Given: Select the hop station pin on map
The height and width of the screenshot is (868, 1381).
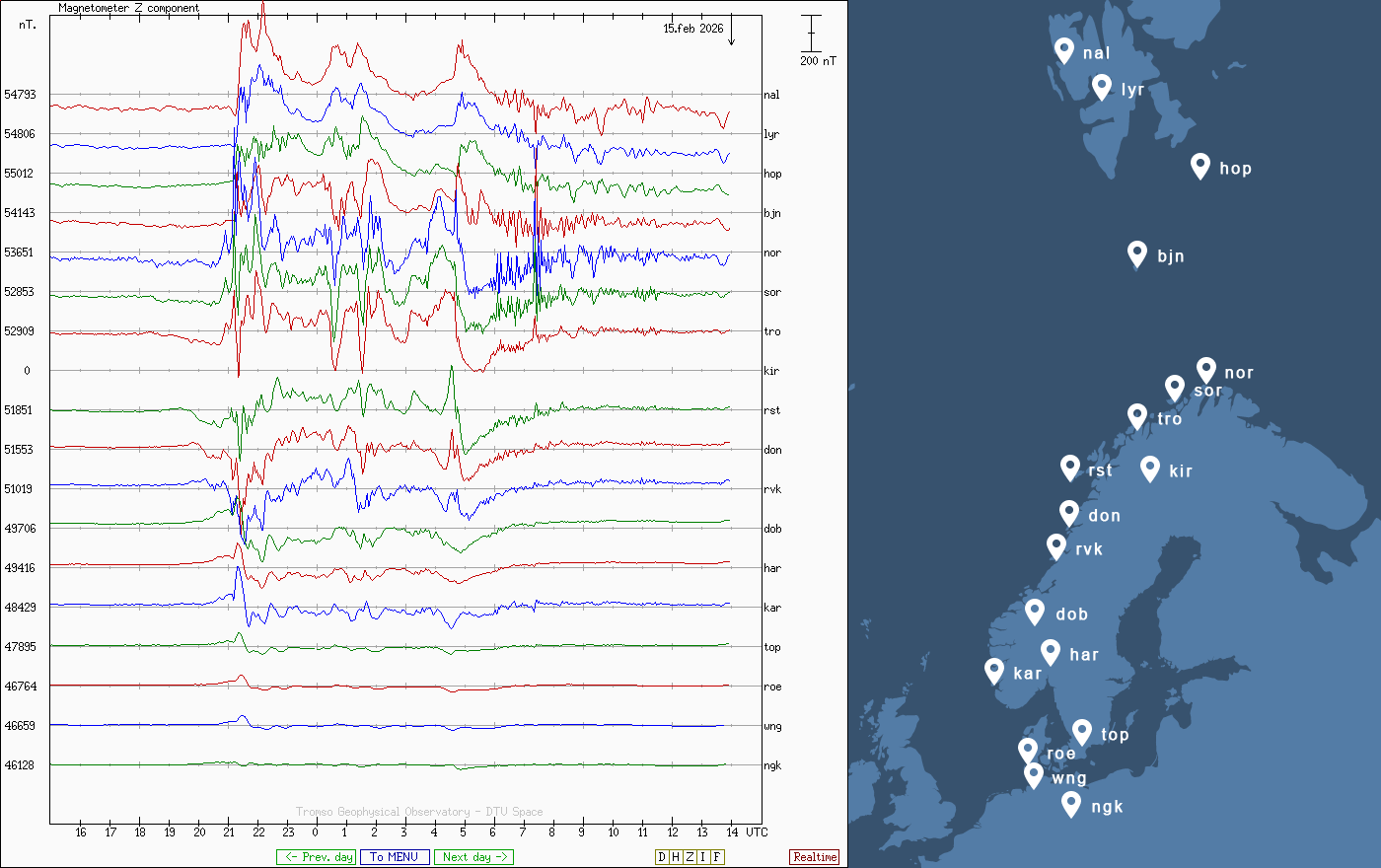Looking at the screenshot, I should (1199, 166).
